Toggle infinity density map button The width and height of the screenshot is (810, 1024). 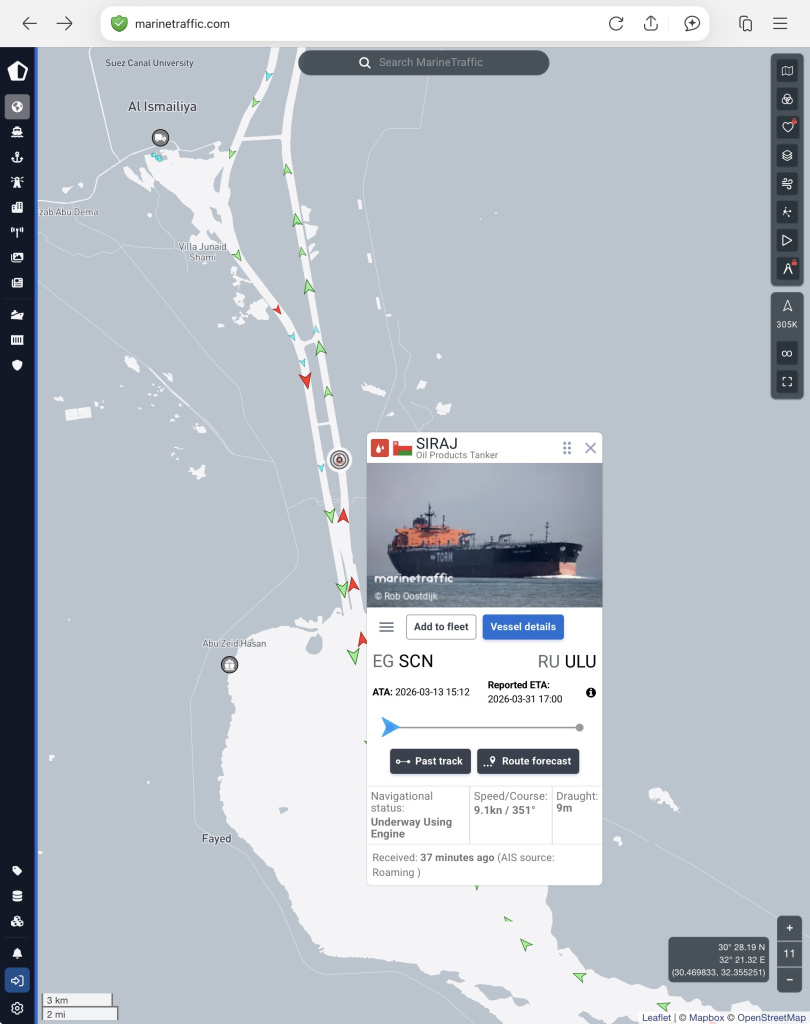[787, 353]
